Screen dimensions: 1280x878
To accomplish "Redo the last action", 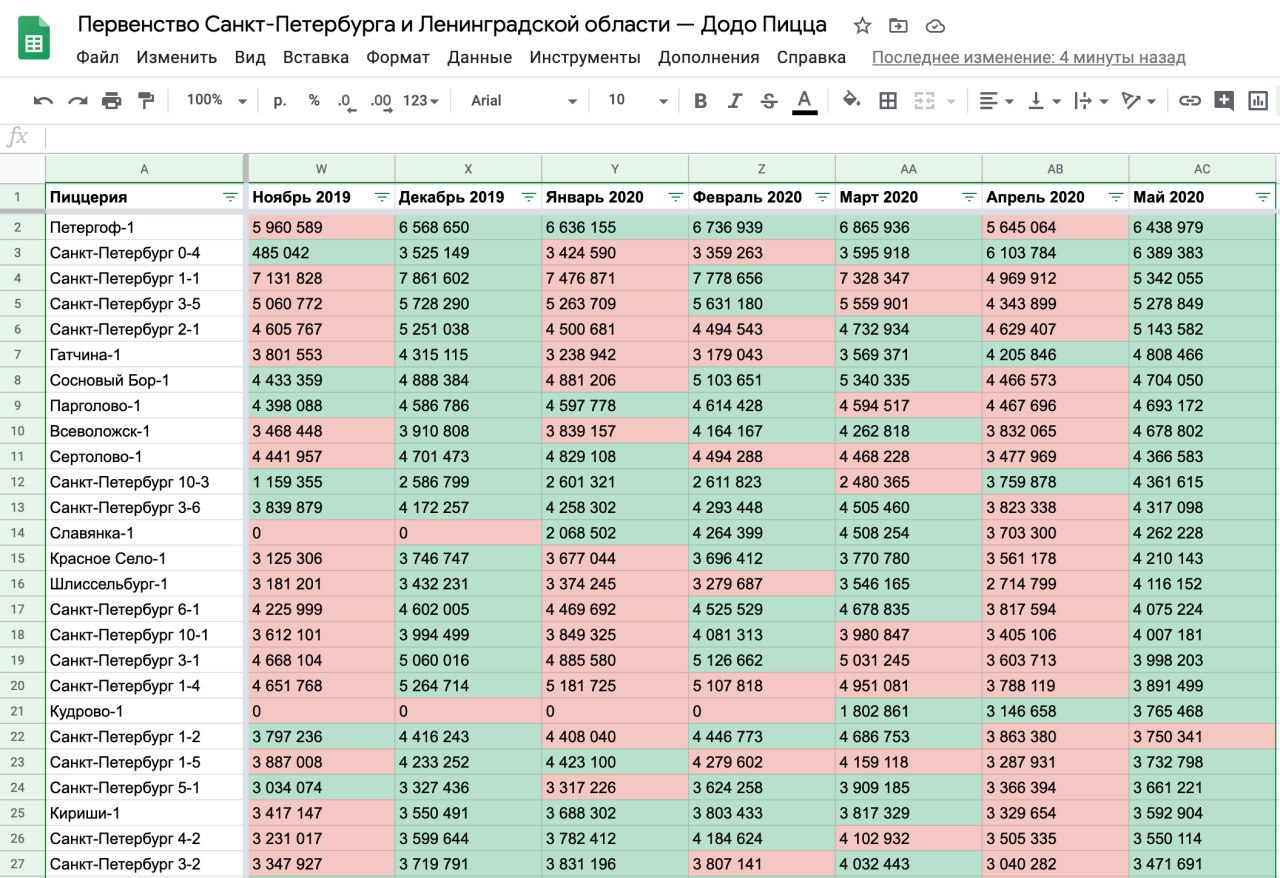I will pos(77,100).
